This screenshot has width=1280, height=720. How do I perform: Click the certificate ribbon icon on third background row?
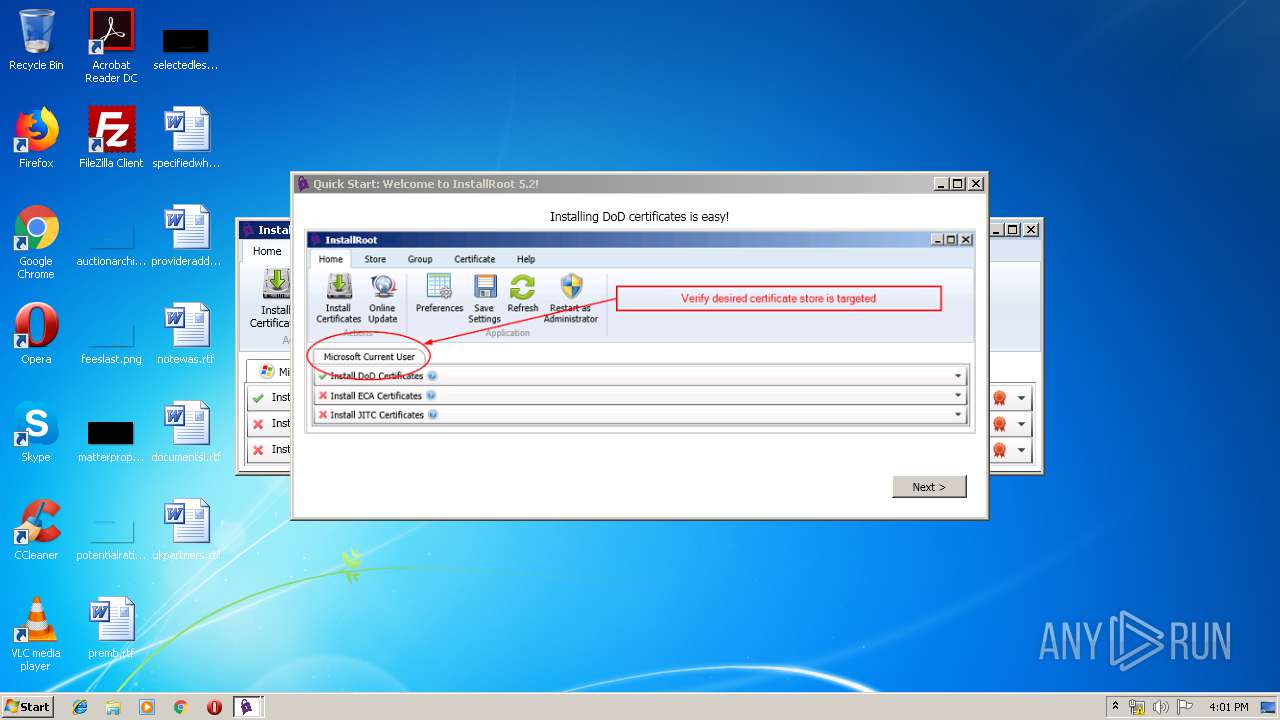999,450
